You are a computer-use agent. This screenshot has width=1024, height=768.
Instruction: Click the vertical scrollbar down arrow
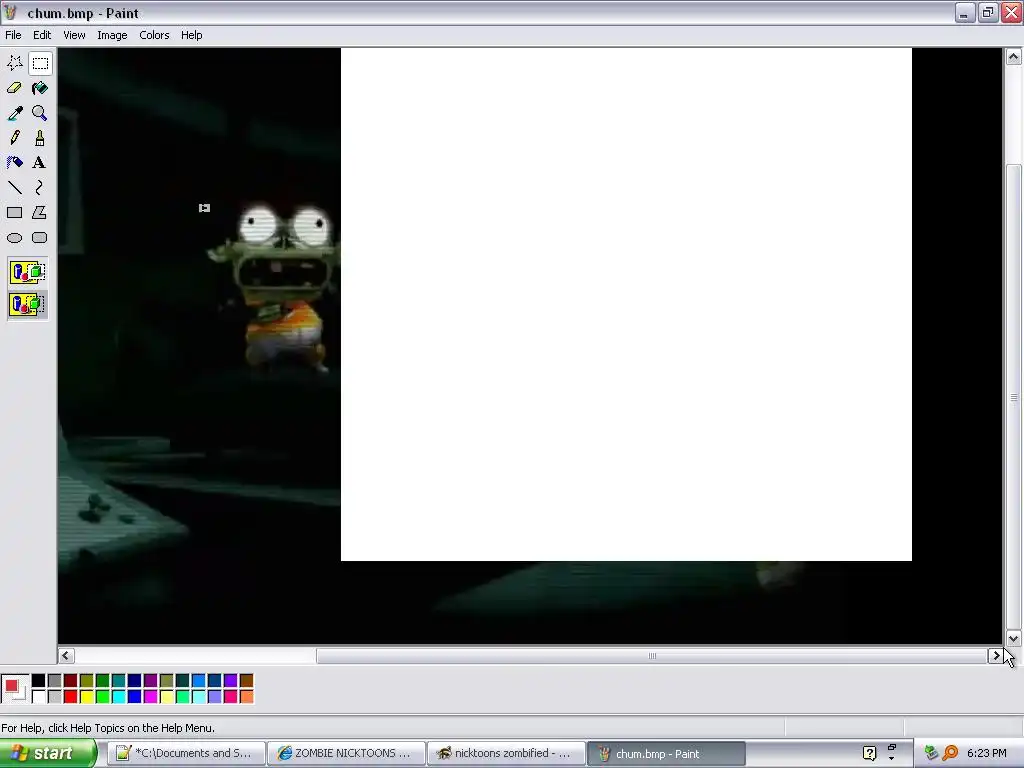1013,638
